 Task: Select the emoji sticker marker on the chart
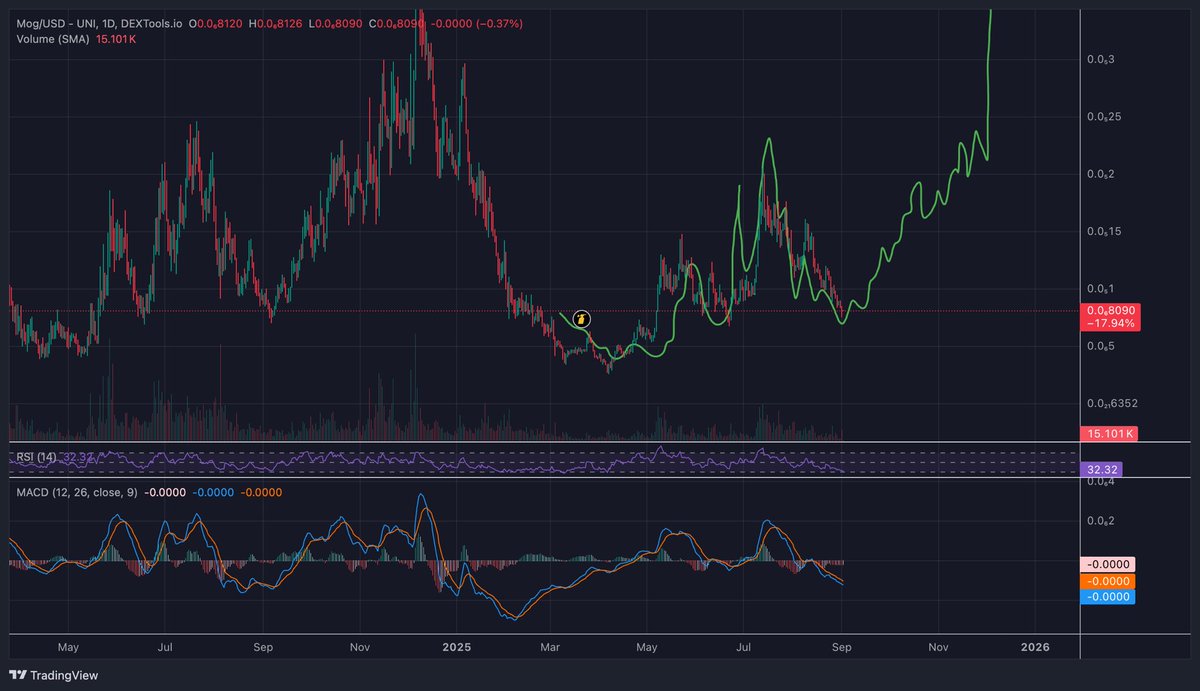tap(581, 318)
